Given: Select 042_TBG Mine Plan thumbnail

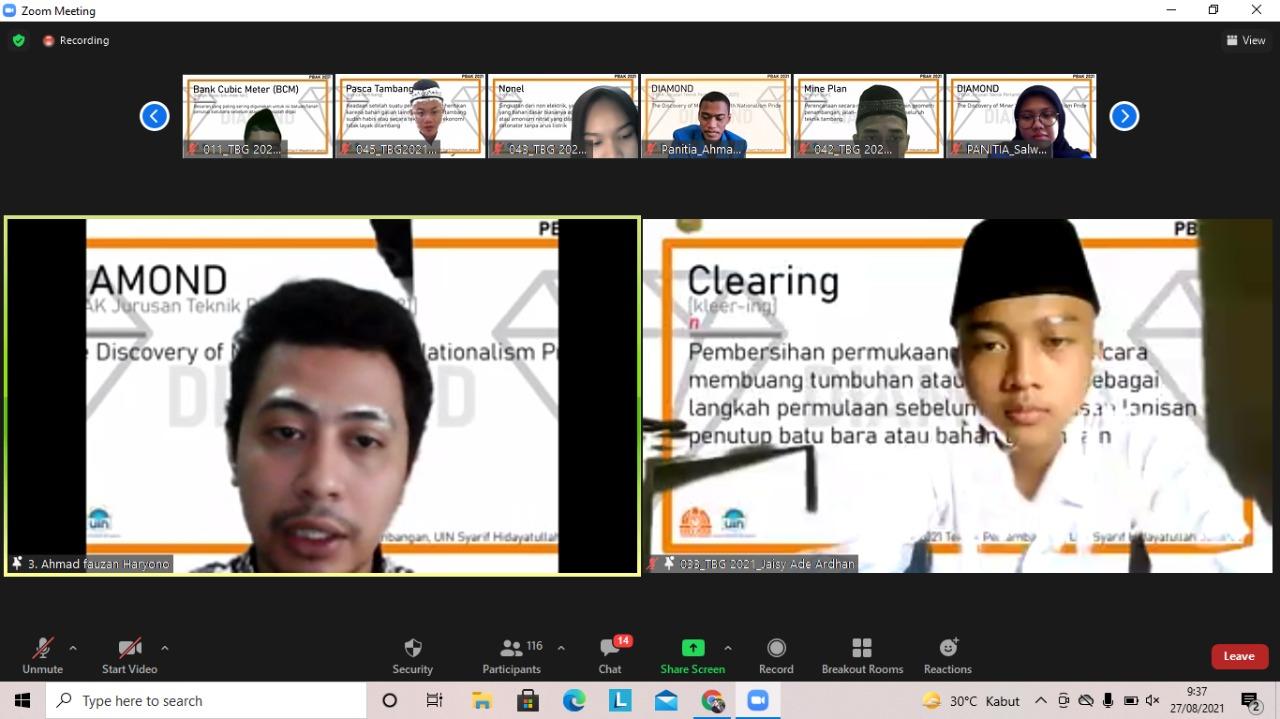Looking at the screenshot, I should click(x=868, y=116).
